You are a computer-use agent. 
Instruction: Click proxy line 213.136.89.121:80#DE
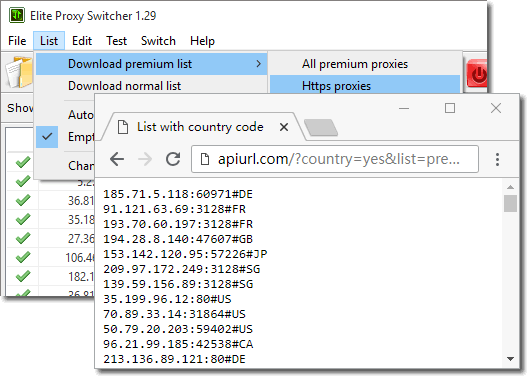coord(174,359)
